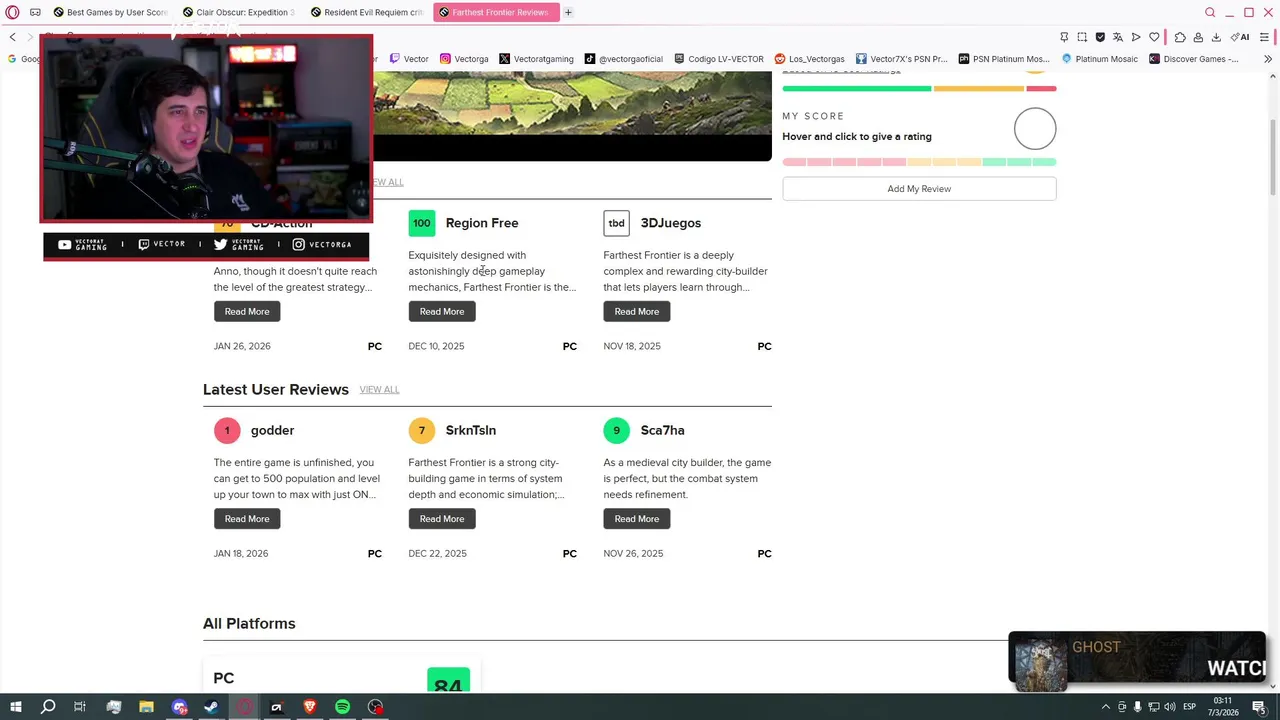The height and width of the screenshot is (720, 1280).
Task: Open the send/flow arrow icon
Action: pyautogui.click(x=1136, y=37)
